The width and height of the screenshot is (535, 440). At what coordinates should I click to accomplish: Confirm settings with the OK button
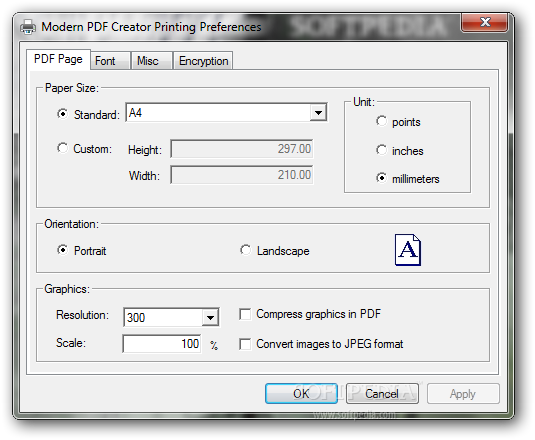301,394
